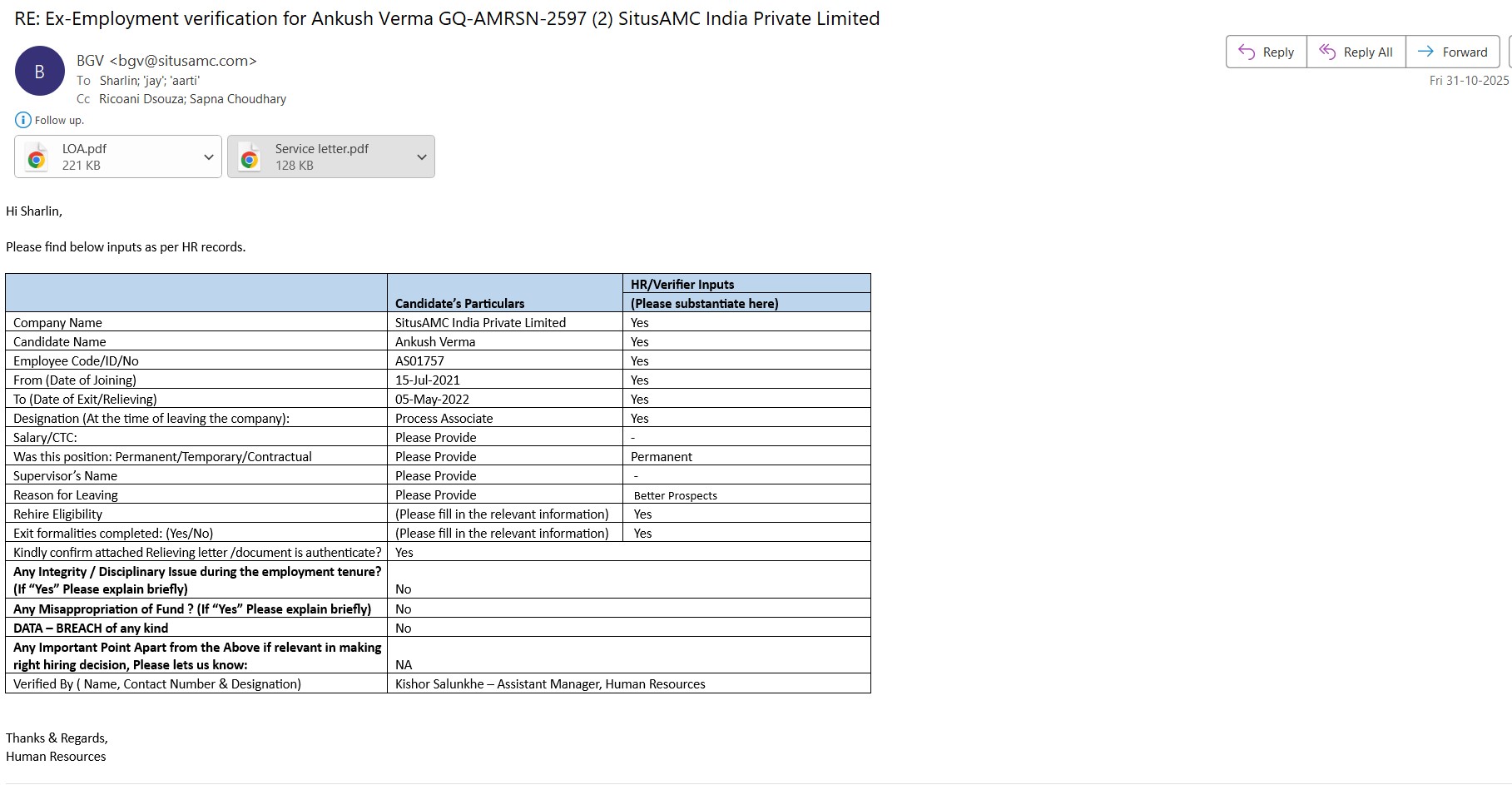Select the employee code AS01757 cell
The height and width of the screenshot is (785, 1512).
click(504, 360)
